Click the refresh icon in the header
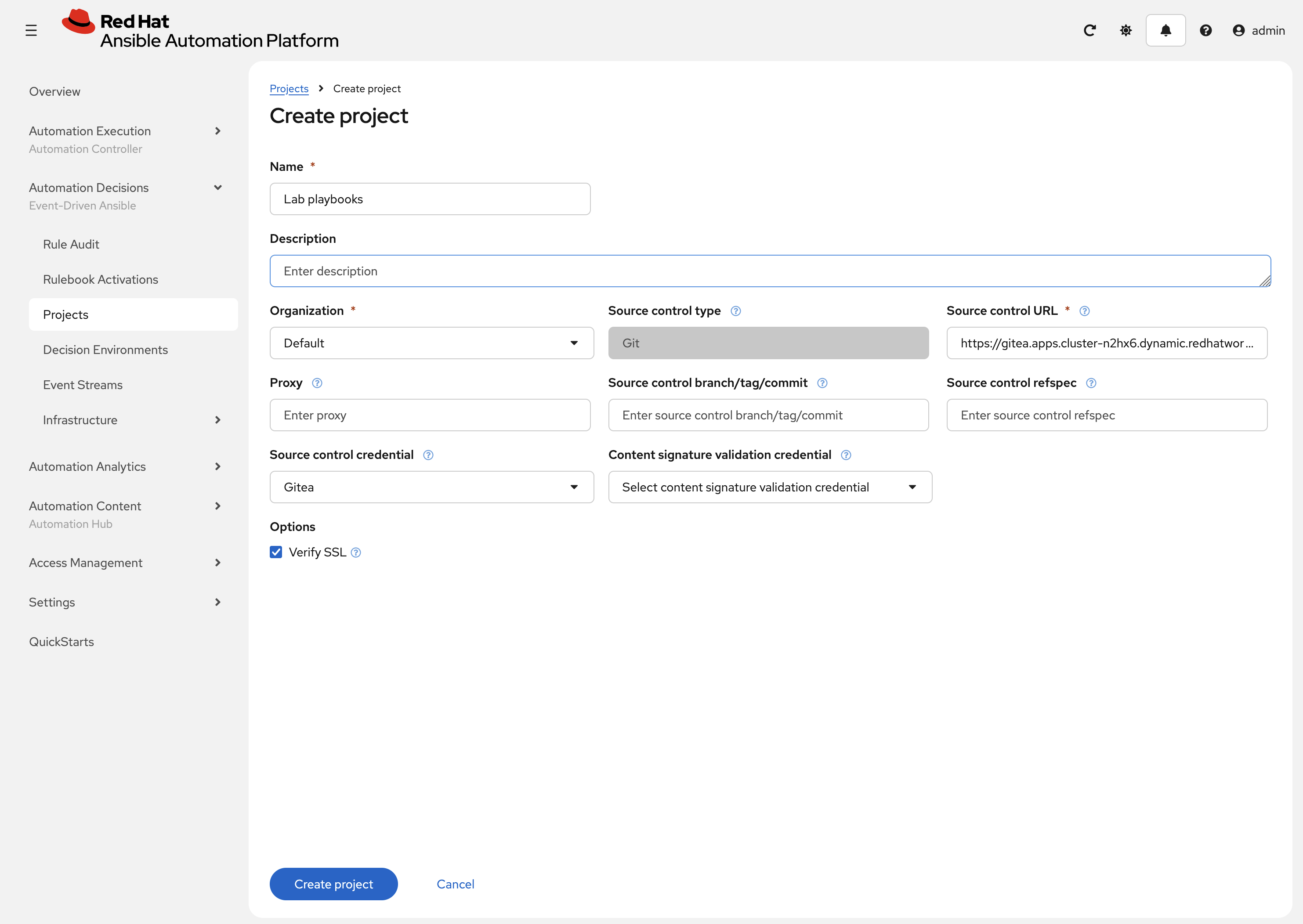This screenshot has width=1303, height=924. 1089,30
